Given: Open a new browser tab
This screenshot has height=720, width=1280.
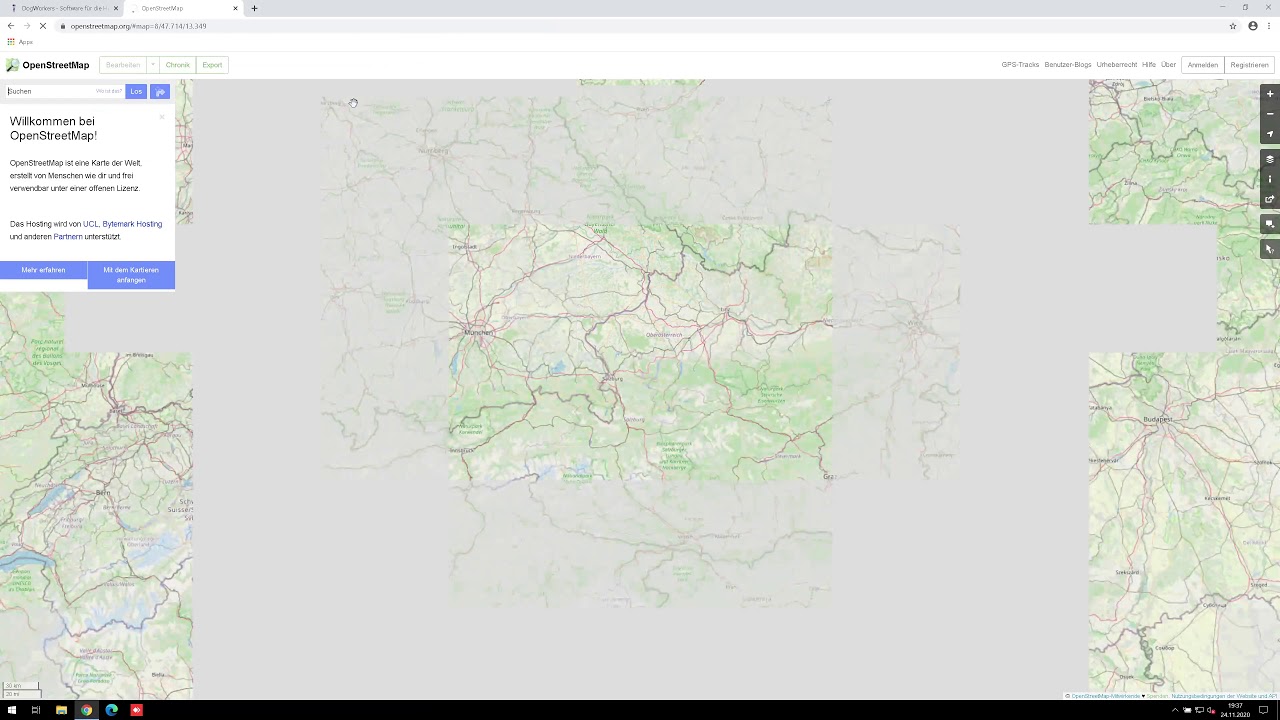Looking at the screenshot, I should coord(254,8).
